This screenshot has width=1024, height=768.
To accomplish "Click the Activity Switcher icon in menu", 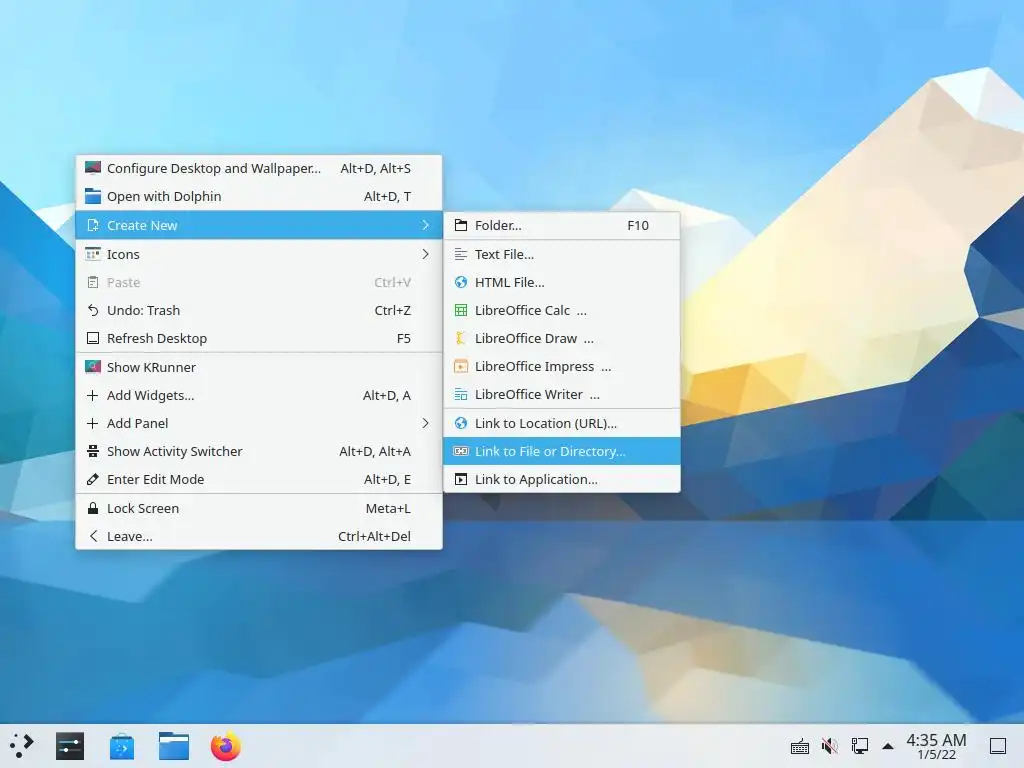I will tap(93, 451).
